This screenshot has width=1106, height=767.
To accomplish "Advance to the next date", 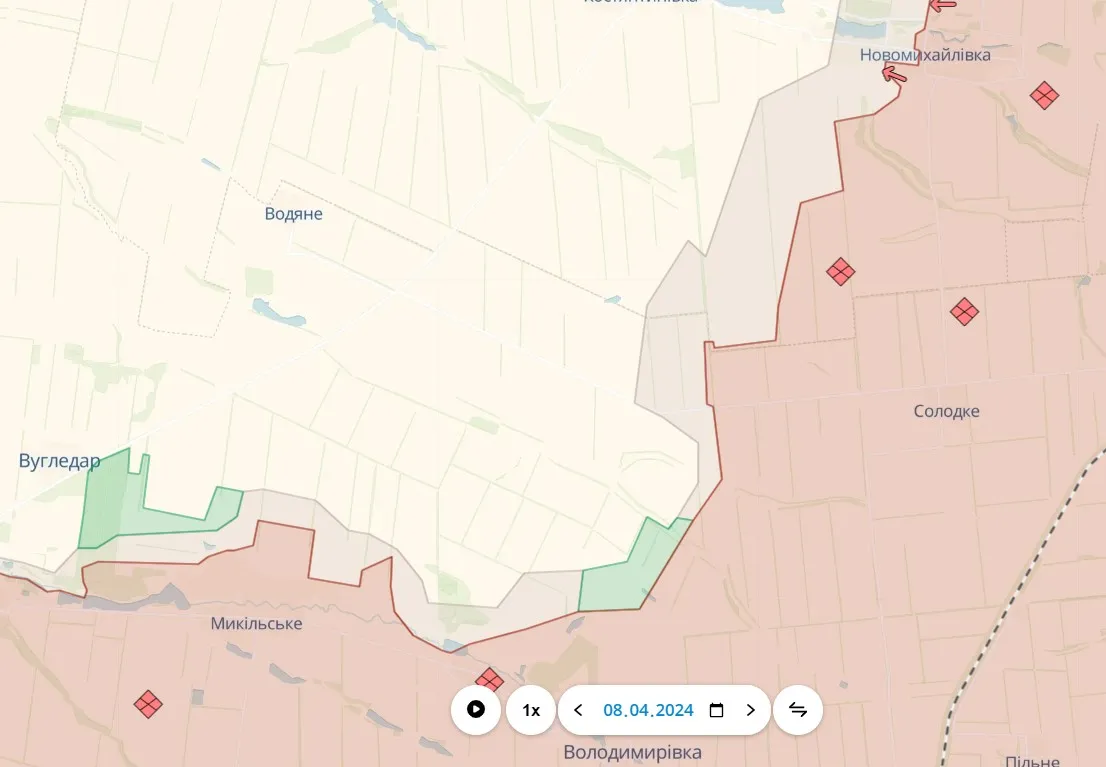I will pos(751,710).
